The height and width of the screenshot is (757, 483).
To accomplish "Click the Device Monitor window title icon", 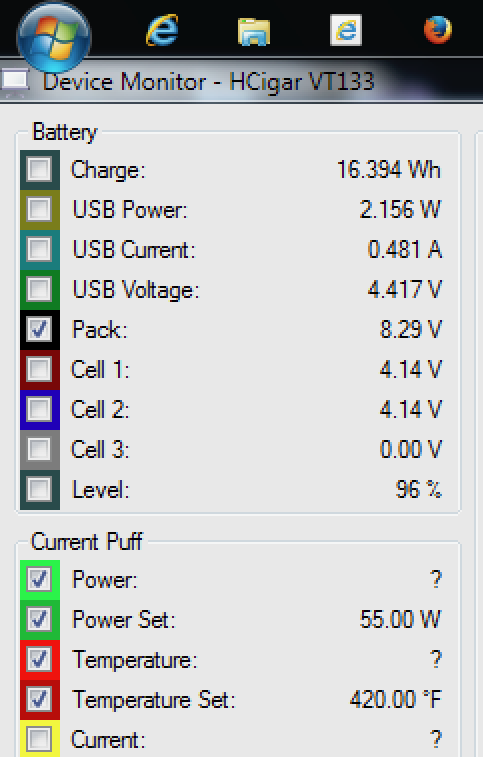I will click(15, 81).
